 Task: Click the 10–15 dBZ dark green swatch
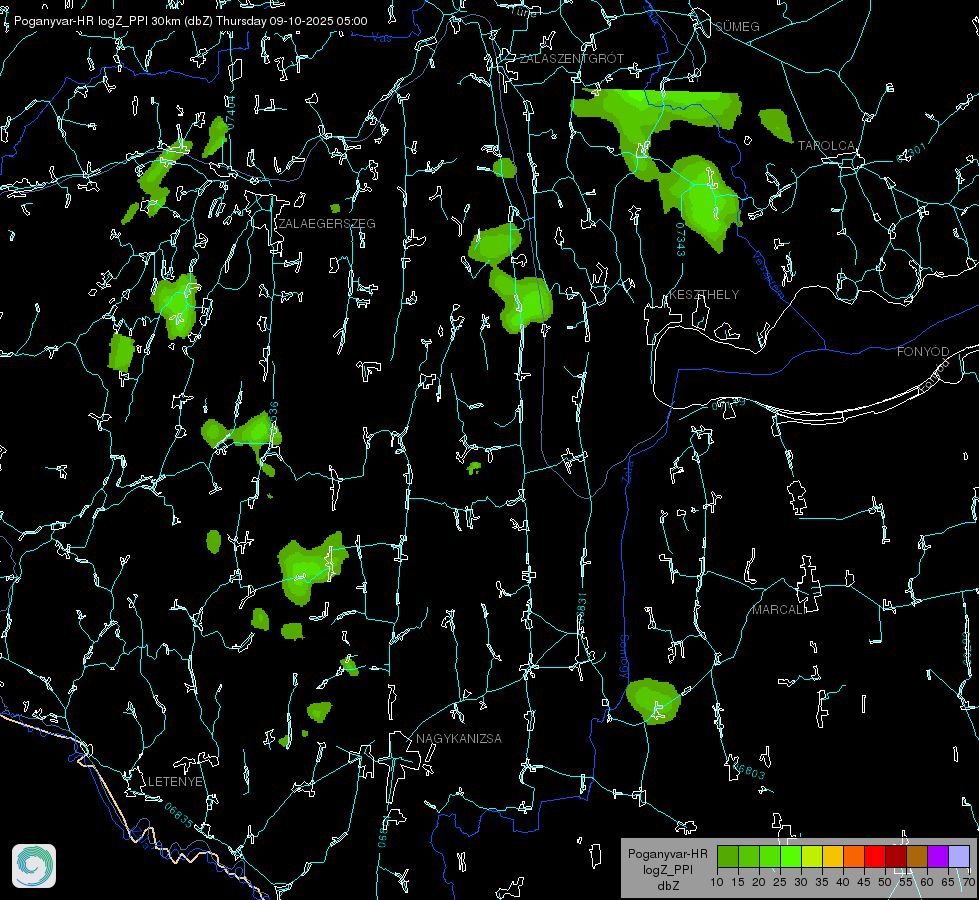728,856
